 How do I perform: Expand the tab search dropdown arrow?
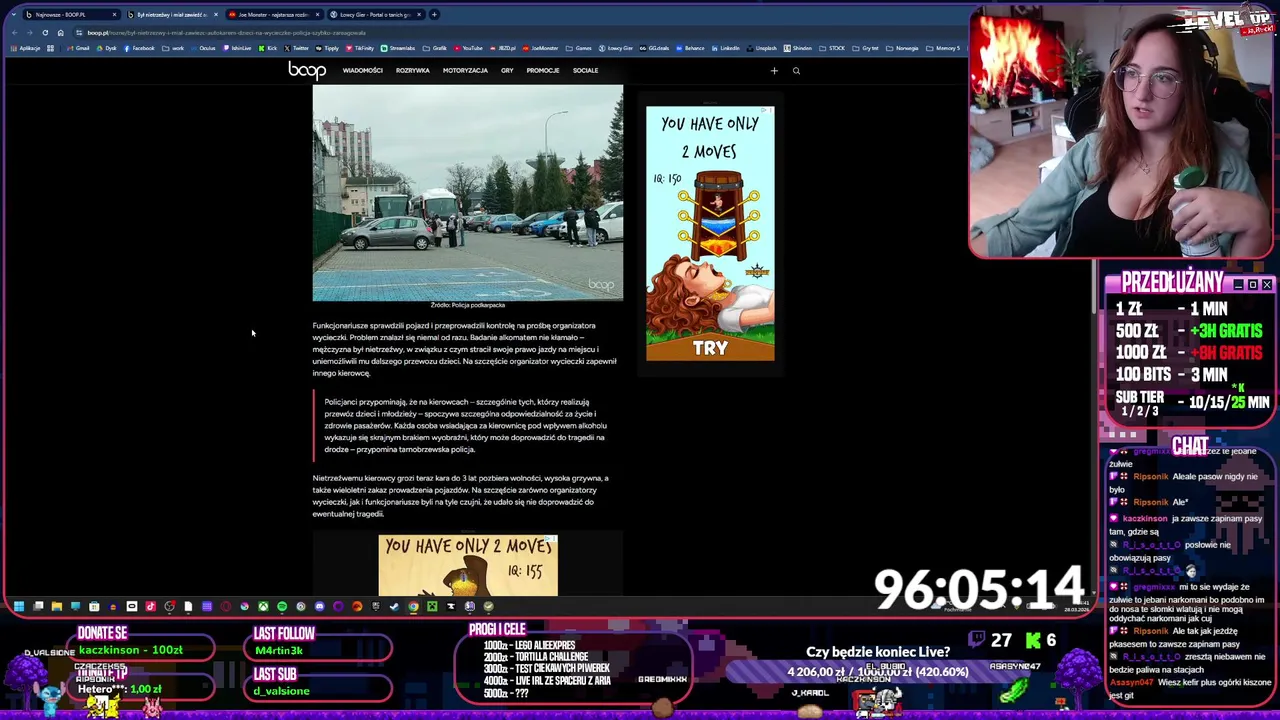(14, 15)
